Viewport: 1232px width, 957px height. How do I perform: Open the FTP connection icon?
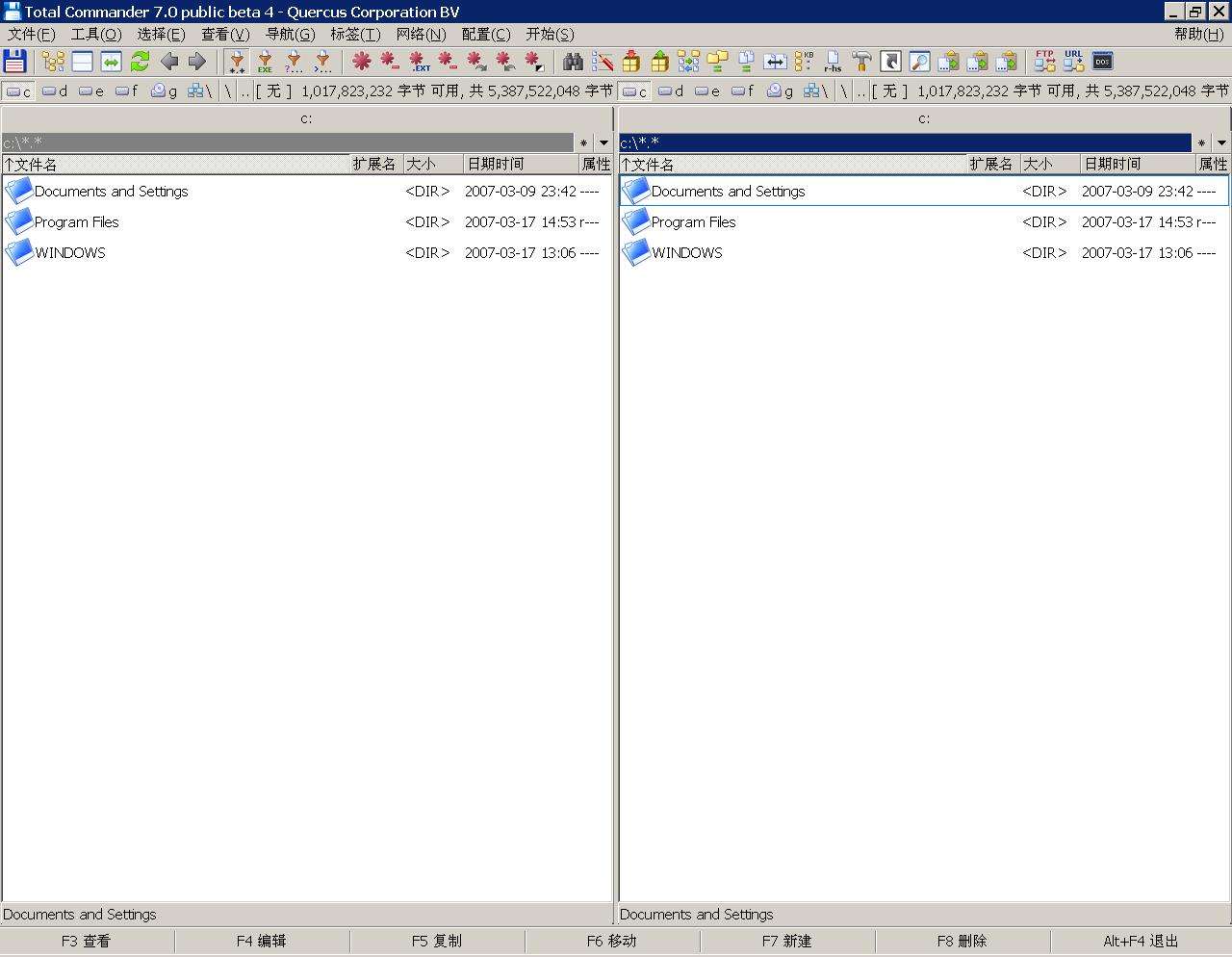(1045, 62)
